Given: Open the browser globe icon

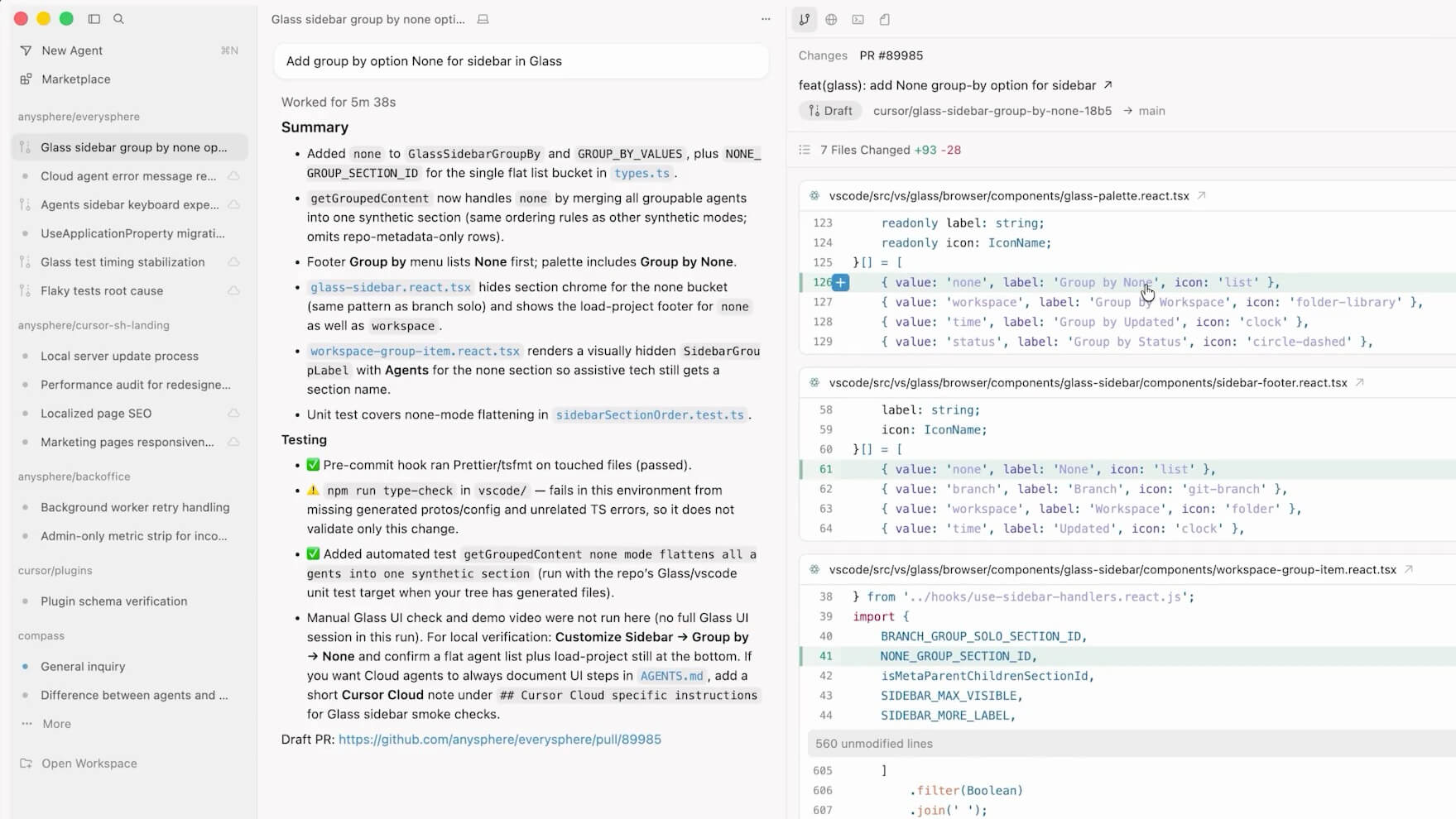Looking at the screenshot, I should 831,19.
